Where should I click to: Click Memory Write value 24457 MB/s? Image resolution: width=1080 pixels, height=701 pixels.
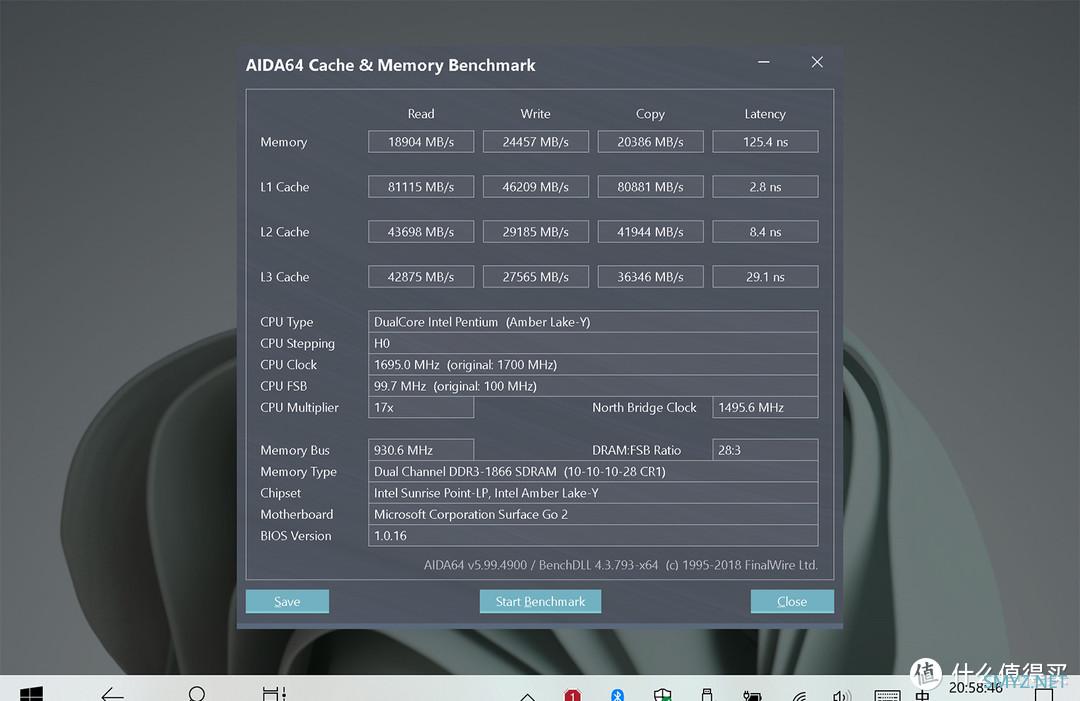click(x=536, y=142)
